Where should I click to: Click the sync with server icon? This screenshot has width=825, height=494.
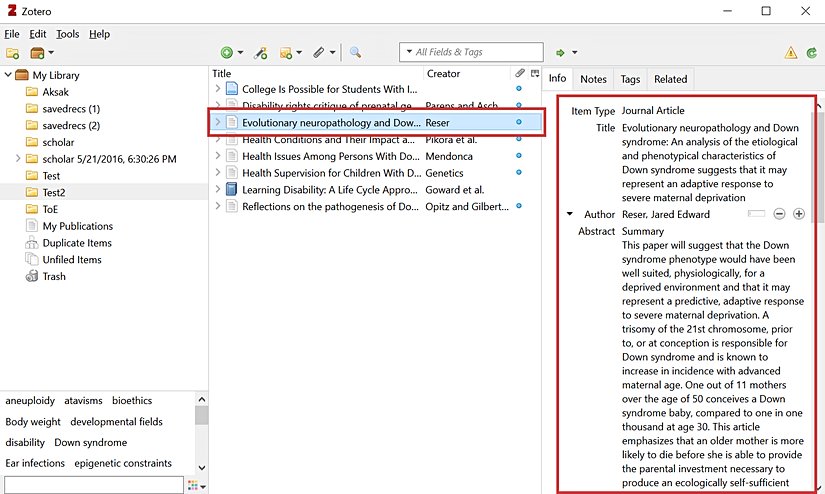pos(811,53)
